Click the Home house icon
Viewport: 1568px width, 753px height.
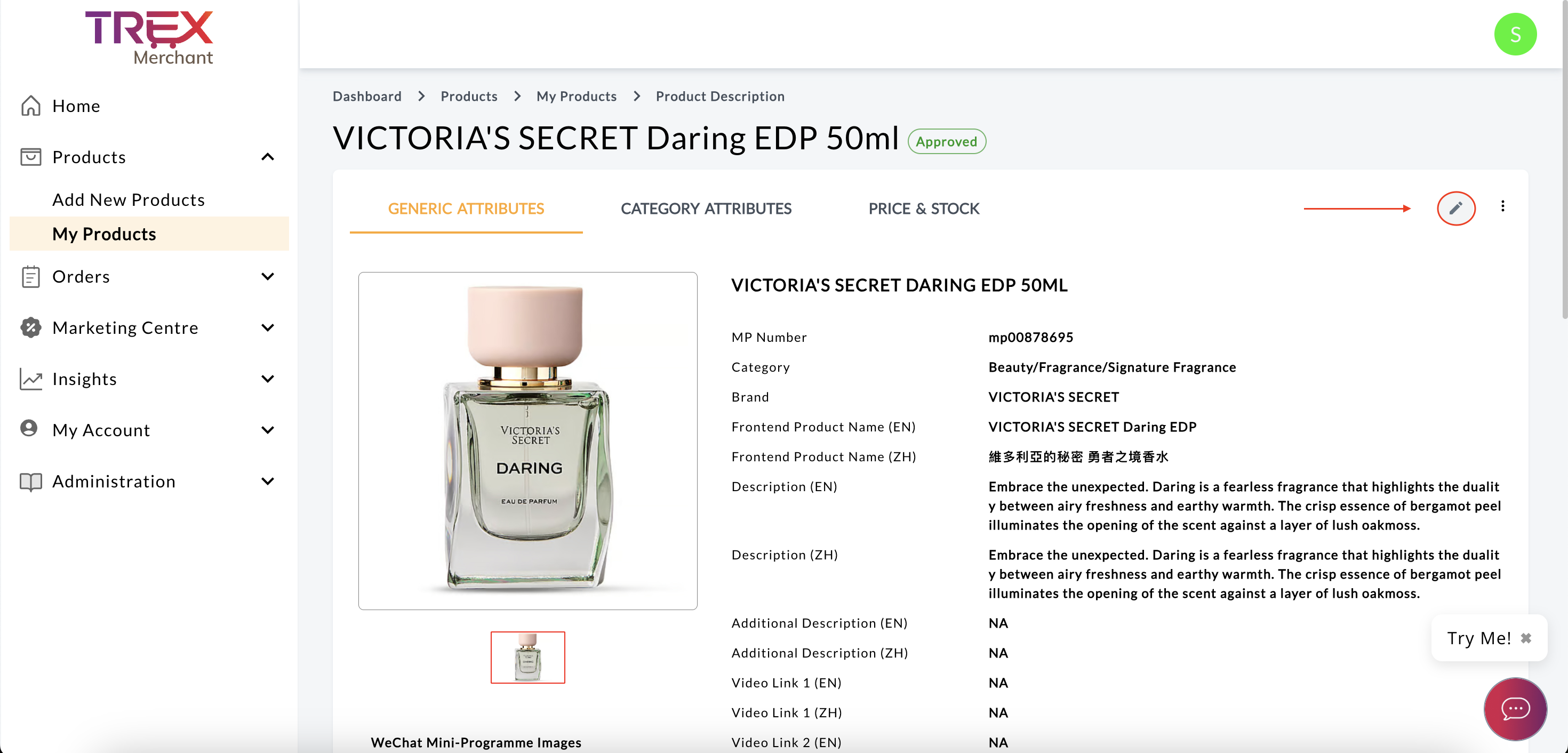pos(30,106)
